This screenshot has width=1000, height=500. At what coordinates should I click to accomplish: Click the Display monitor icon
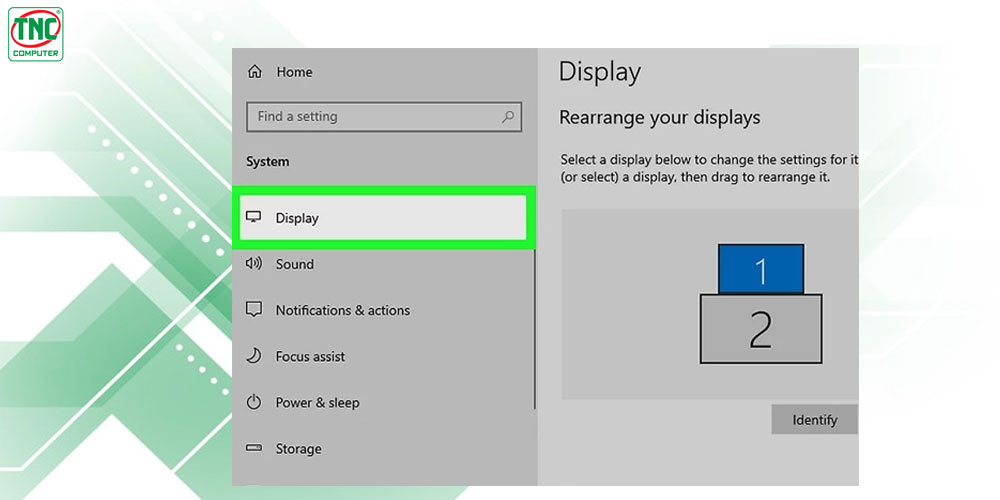(x=254, y=217)
